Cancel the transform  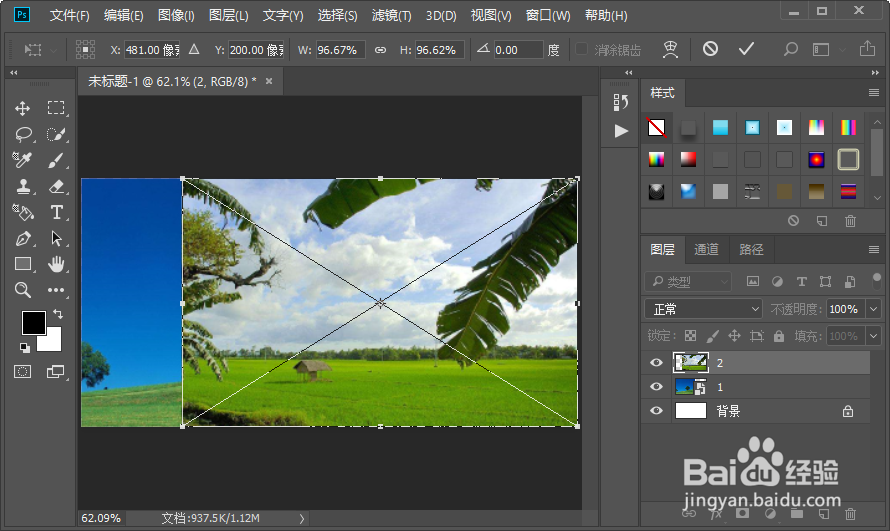(710, 49)
